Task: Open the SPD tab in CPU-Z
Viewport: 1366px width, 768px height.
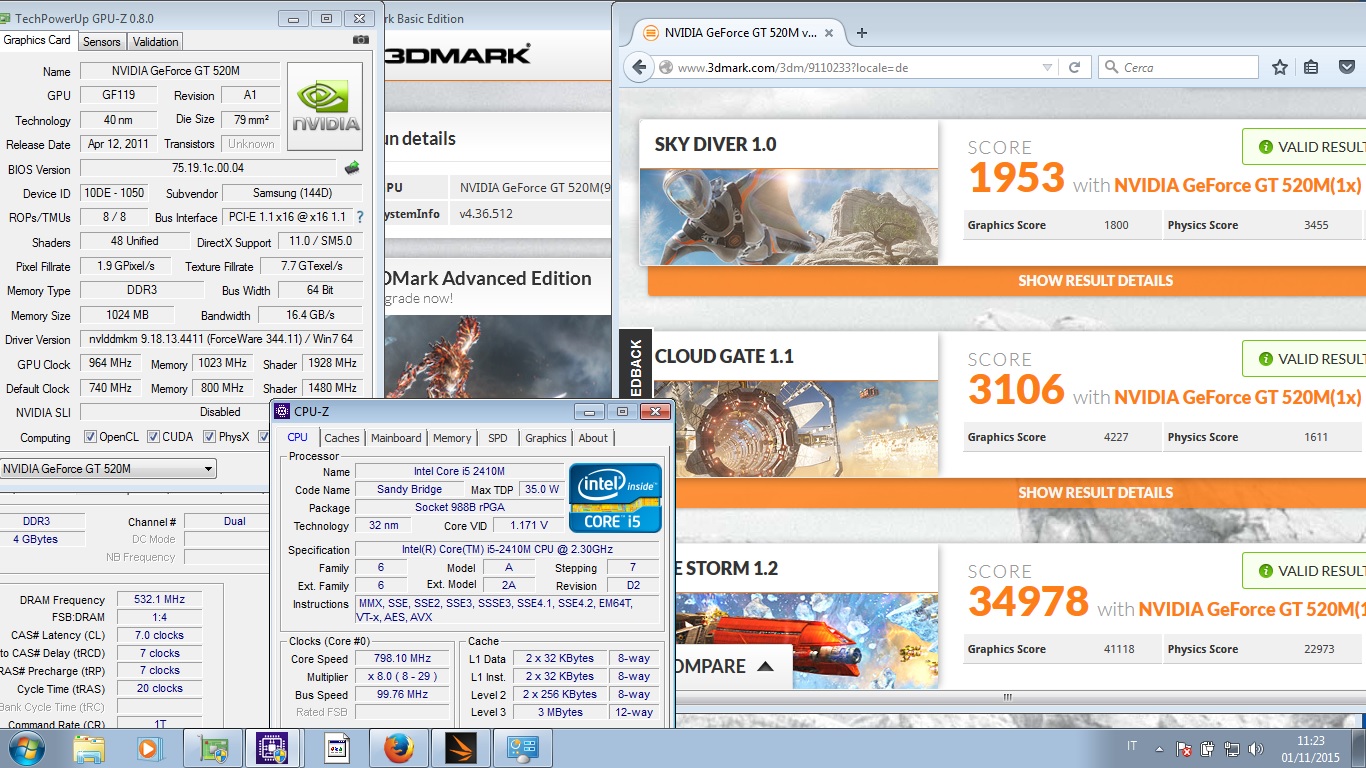Action: pos(497,438)
